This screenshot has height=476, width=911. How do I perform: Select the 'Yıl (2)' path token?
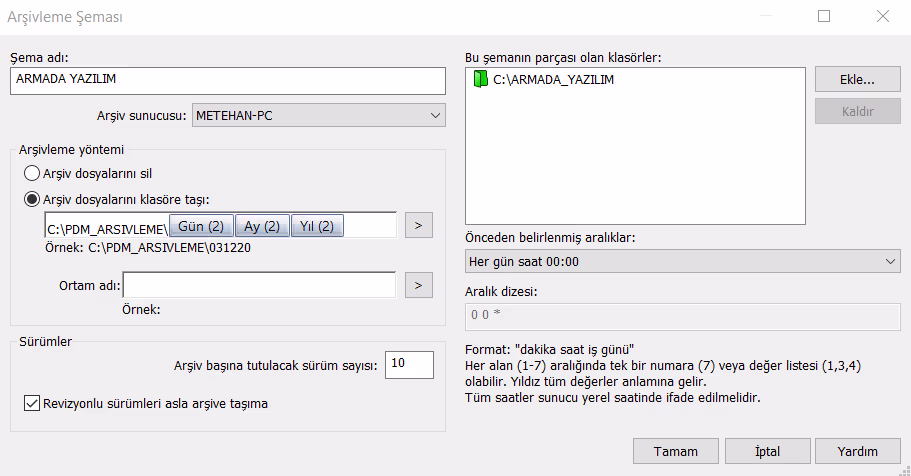tap(317, 226)
